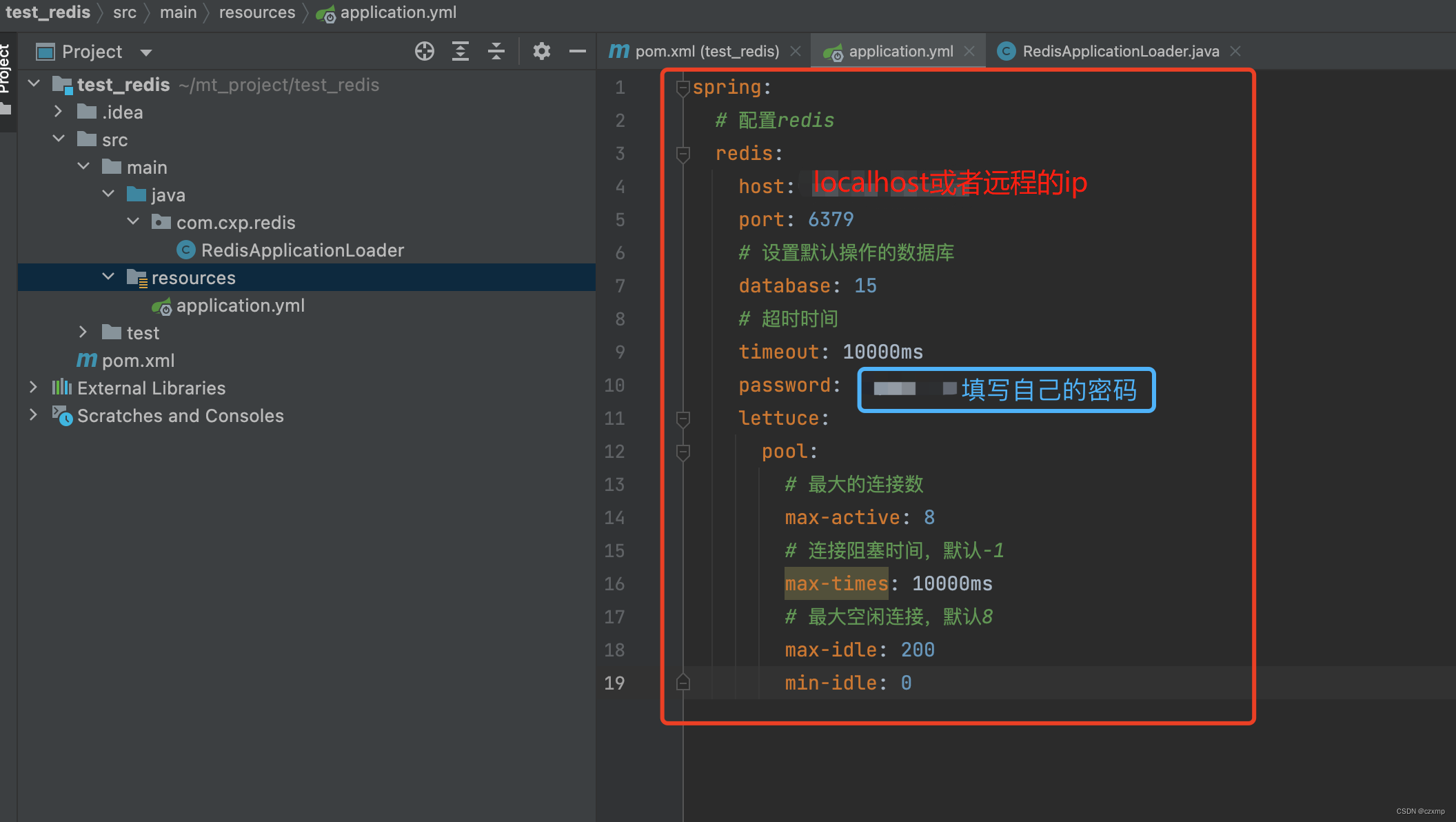Click the '# 超时时间' comment

pyautogui.click(x=789, y=319)
